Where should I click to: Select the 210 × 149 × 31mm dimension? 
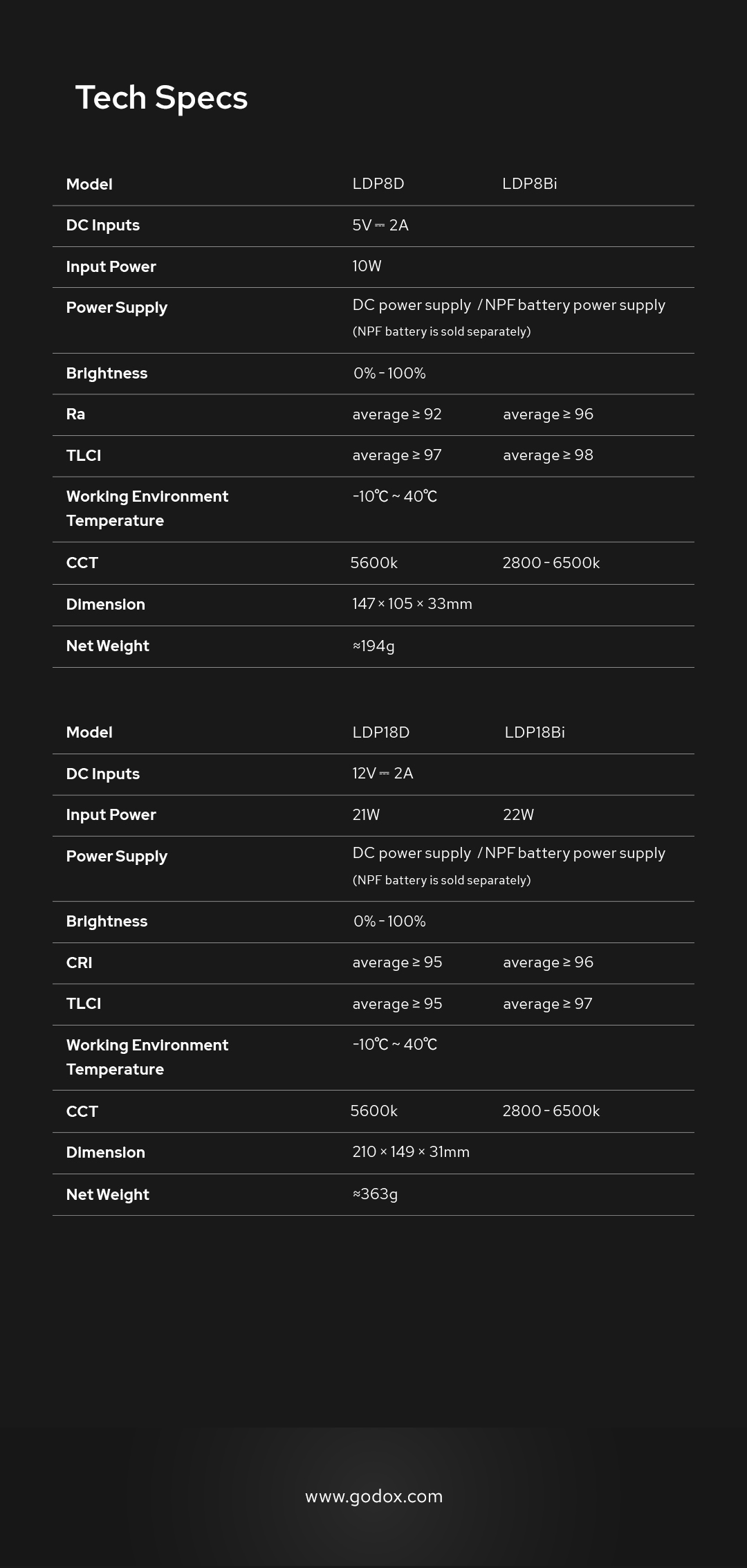pyautogui.click(x=410, y=1152)
